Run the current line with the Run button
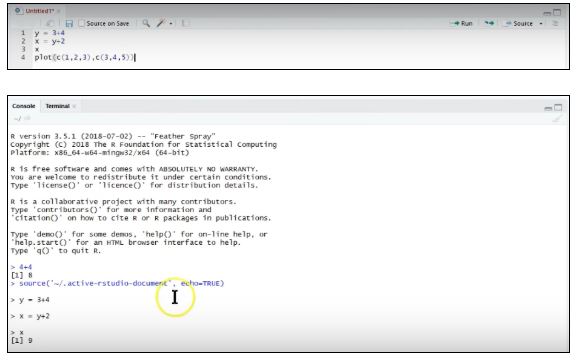 click(x=461, y=24)
